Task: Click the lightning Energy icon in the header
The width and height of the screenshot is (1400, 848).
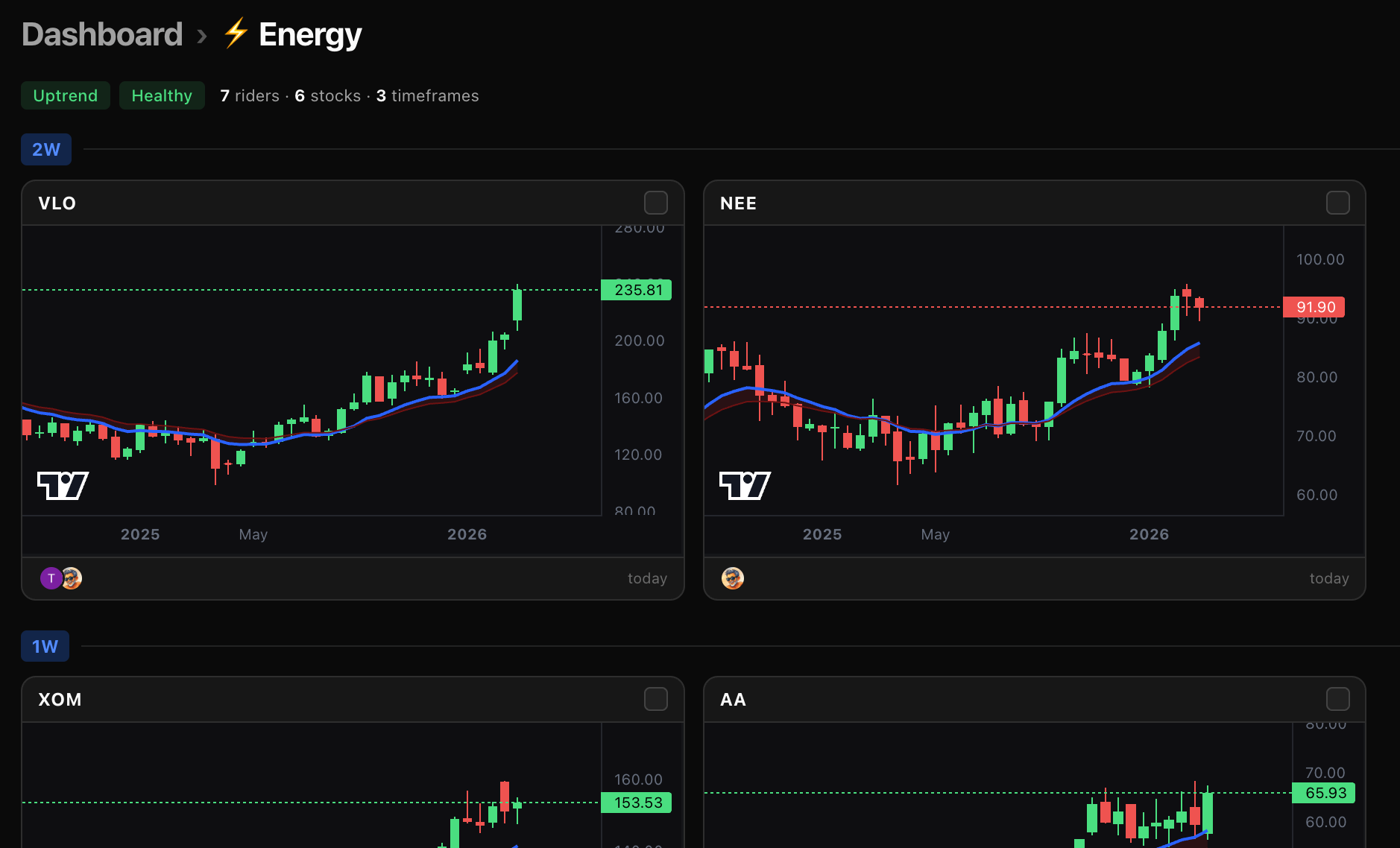Action: 235,34
